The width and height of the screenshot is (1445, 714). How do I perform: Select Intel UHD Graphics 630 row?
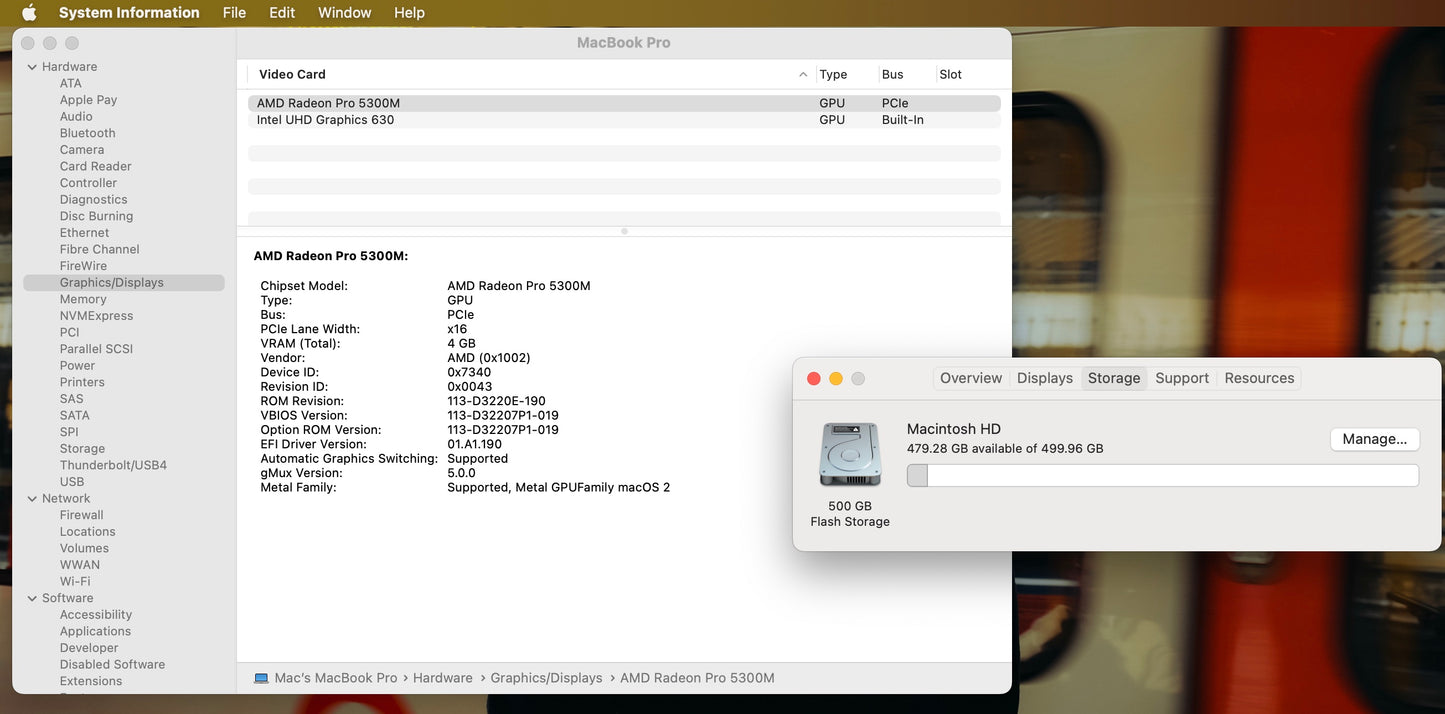[x=325, y=120]
